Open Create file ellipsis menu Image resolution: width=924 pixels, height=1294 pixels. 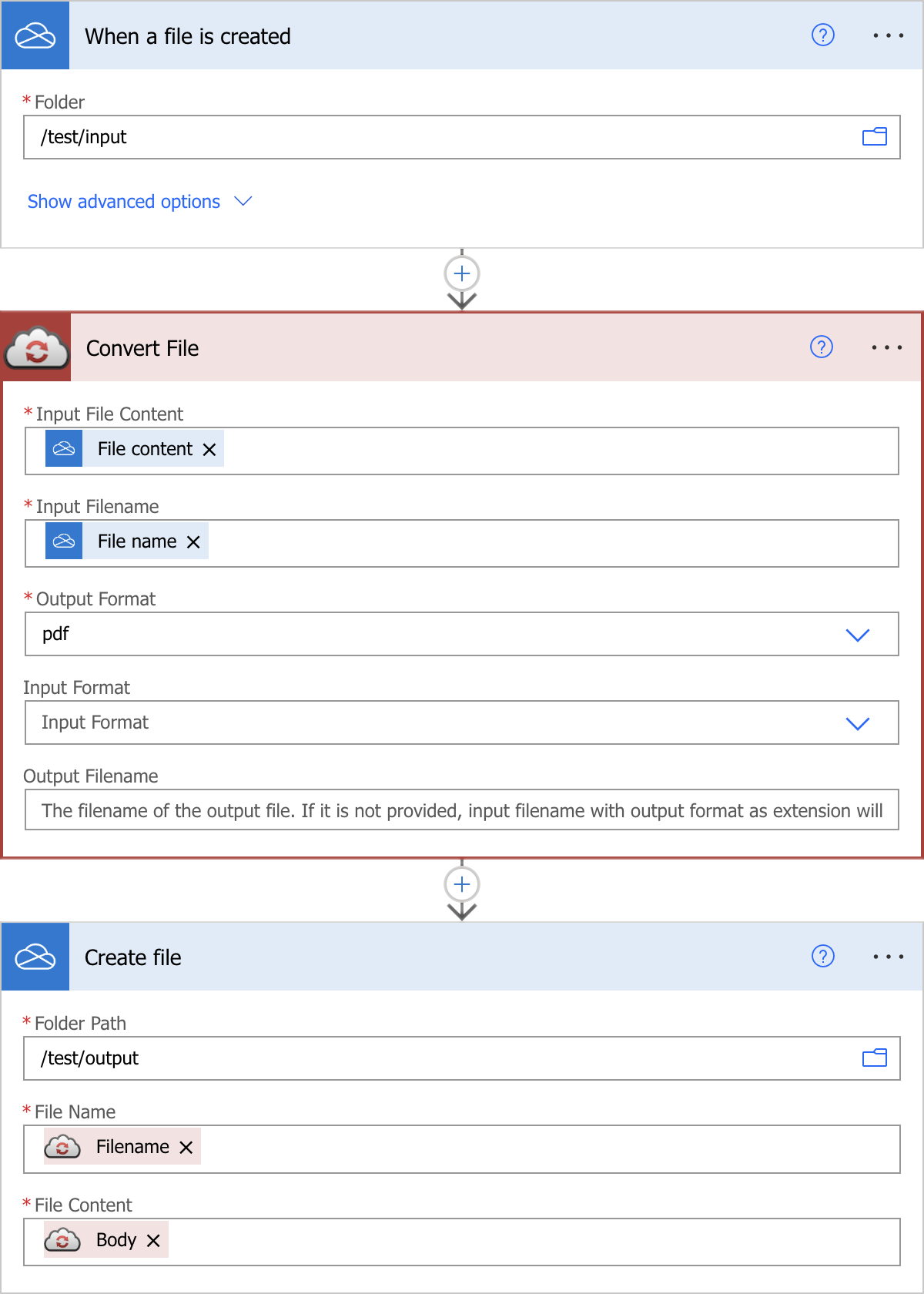(x=888, y=957)
